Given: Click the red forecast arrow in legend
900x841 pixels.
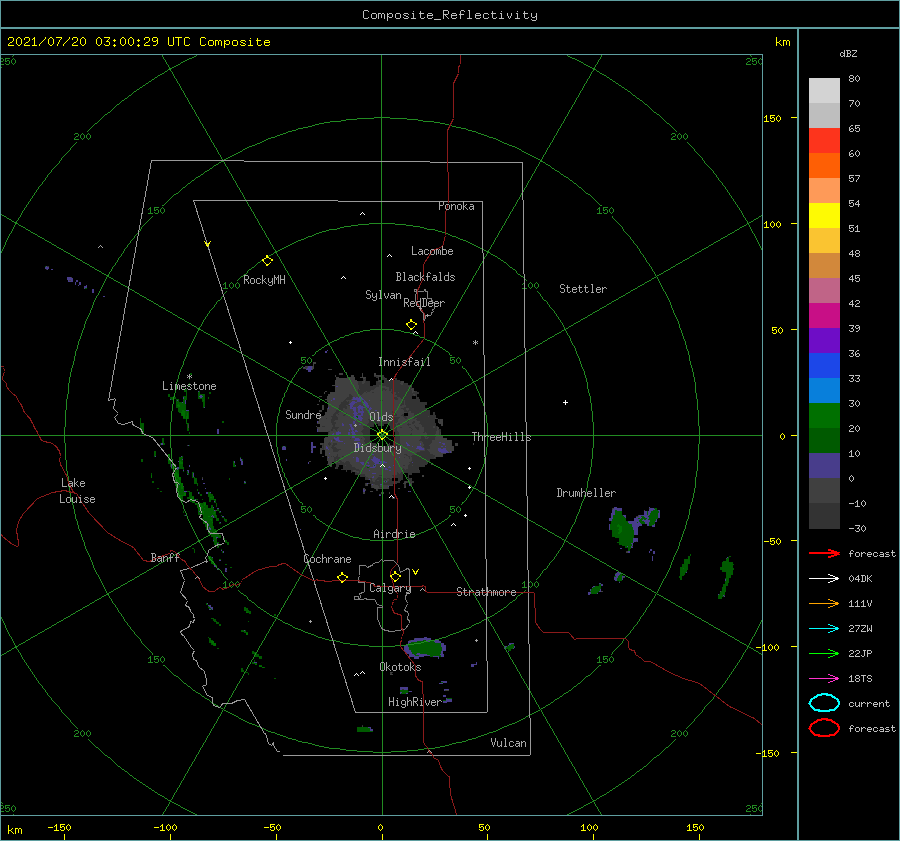Looking at the screenshot, I should [824, 553].
